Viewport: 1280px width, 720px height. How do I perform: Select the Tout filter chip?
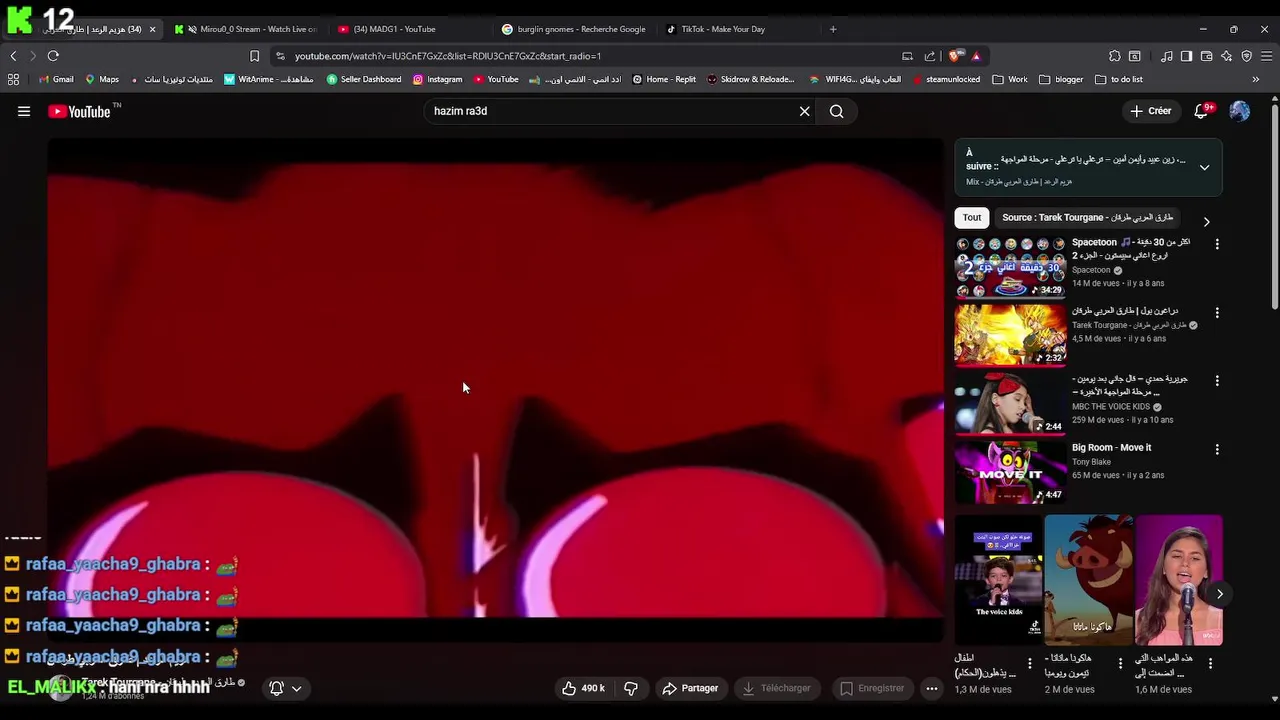pos(972,217)
